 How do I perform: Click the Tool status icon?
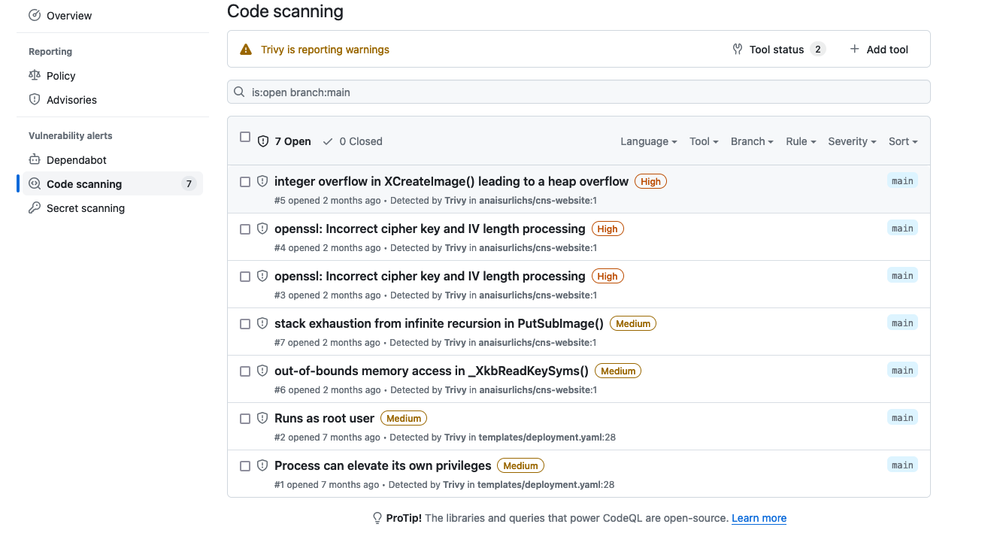(737, 49)
